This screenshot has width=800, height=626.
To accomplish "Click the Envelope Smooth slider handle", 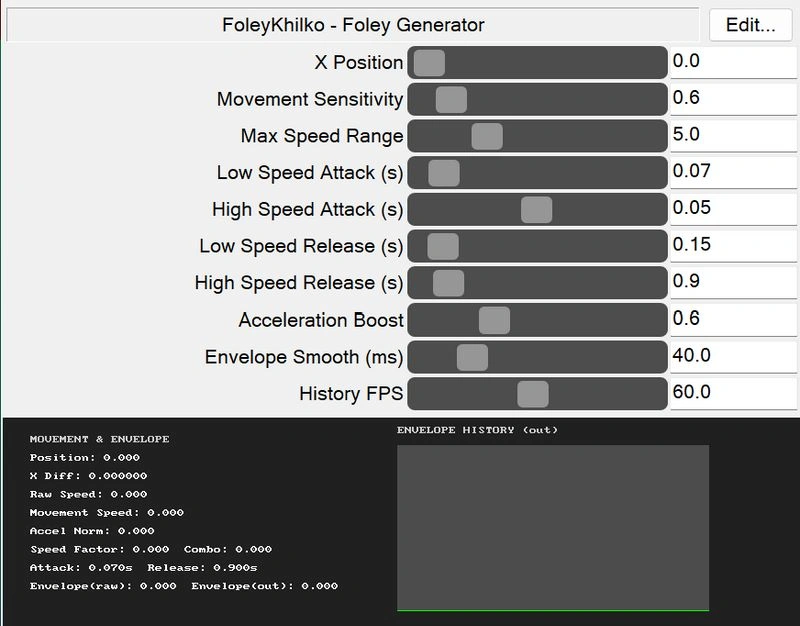I will pyautogui.click(x=472, y=357).
